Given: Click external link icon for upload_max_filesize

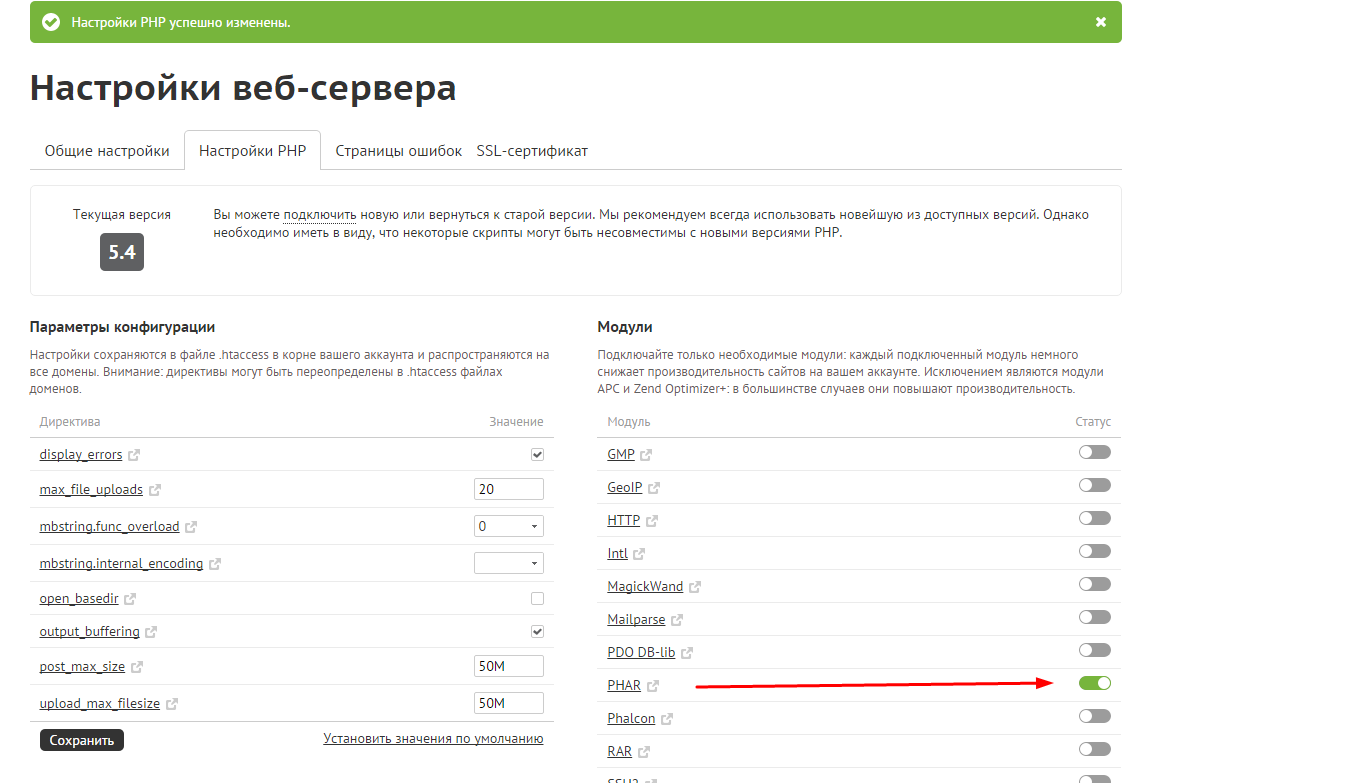Looking at the screenshot, I should point(172,704).
